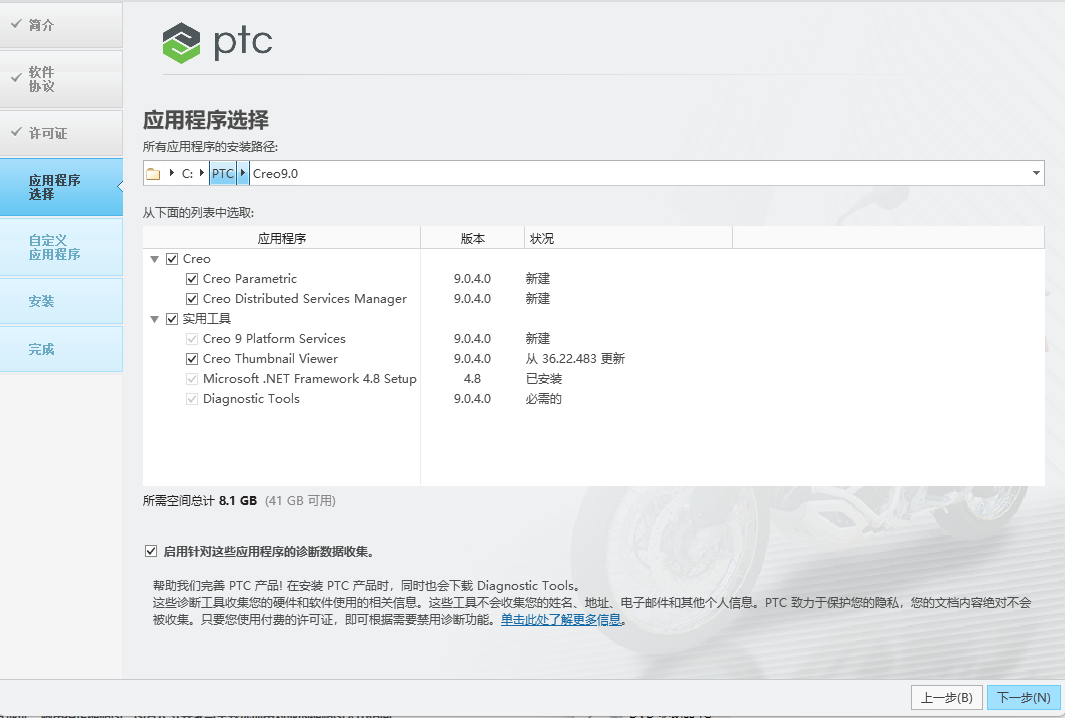
Task: Click the C: path segment
Action: [187, 174]
